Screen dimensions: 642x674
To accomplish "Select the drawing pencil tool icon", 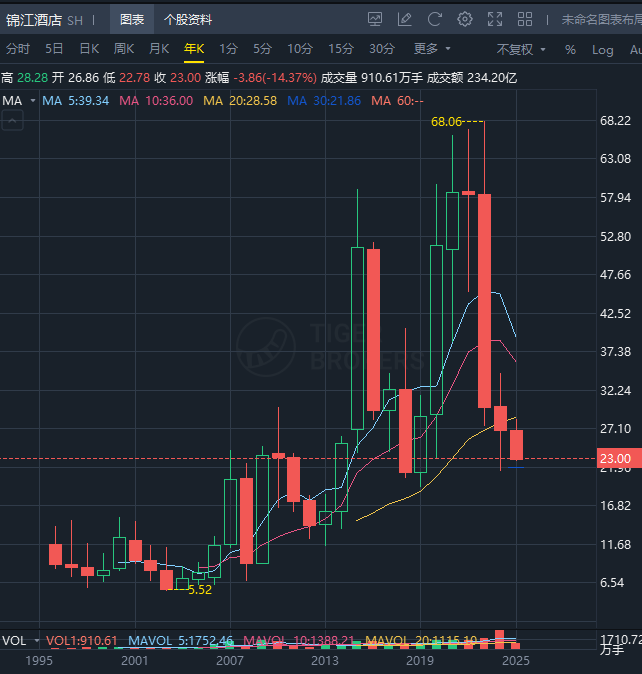I will coord(404,19).
